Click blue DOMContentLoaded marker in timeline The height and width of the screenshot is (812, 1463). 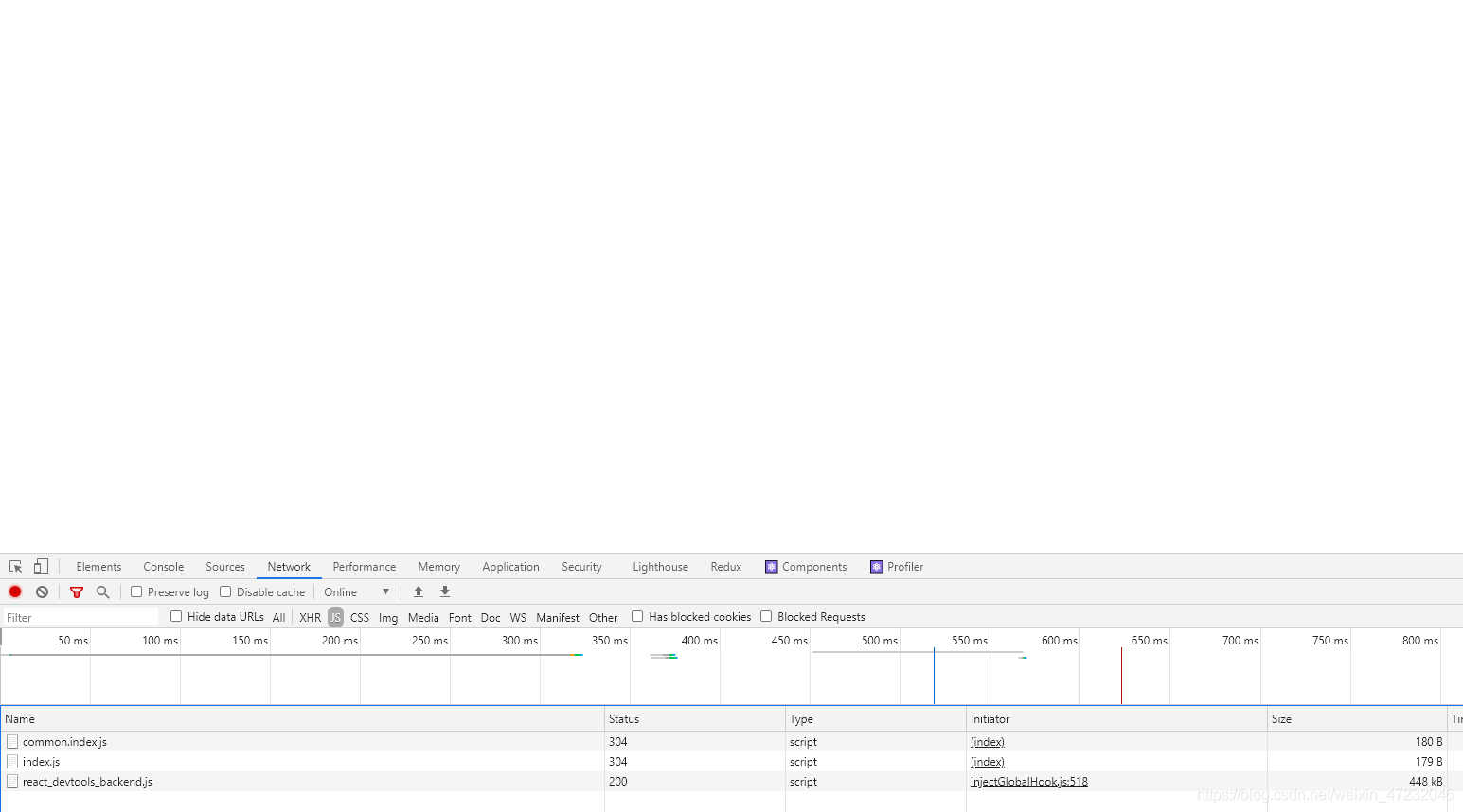[x=934, y=676]
